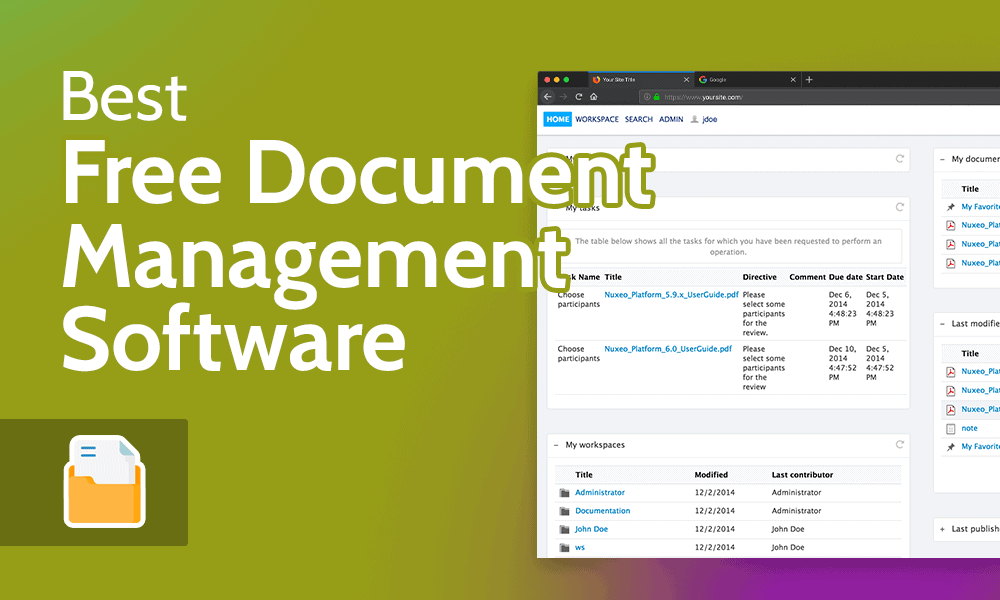Close the Google tab
1000x600 pixels.
(793, 80)
